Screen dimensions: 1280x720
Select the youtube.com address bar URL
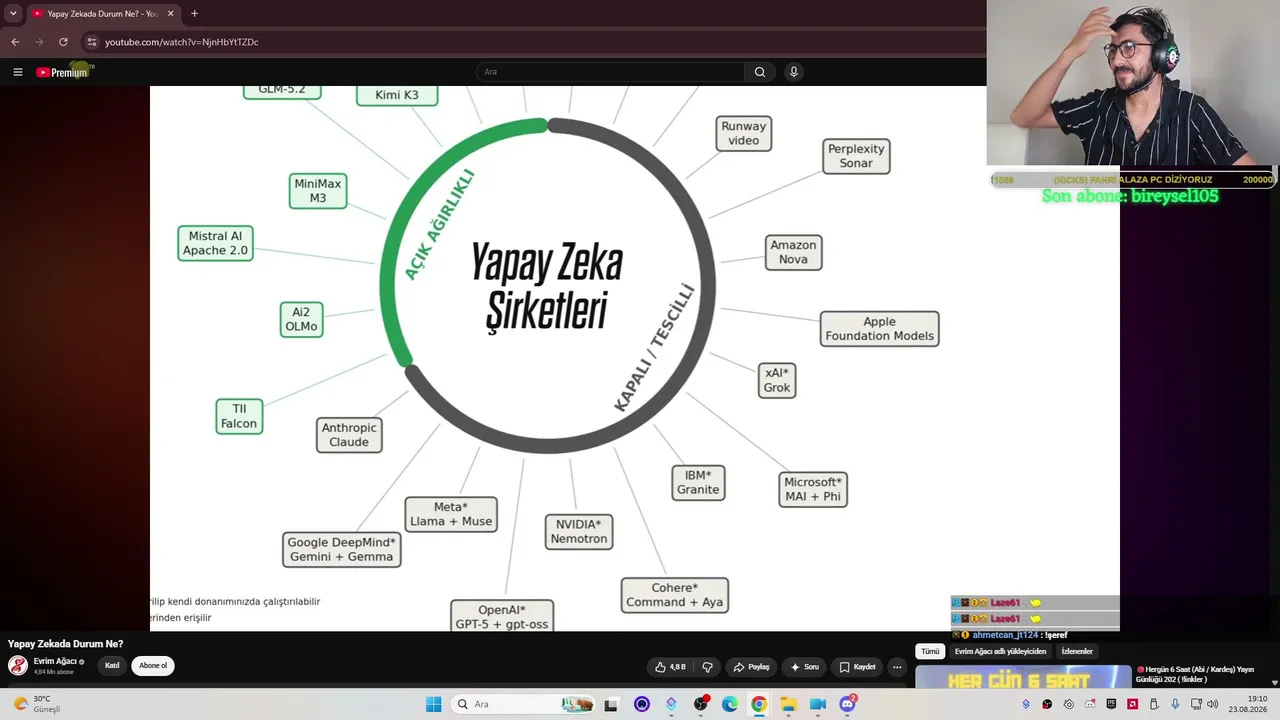[182, 42]
